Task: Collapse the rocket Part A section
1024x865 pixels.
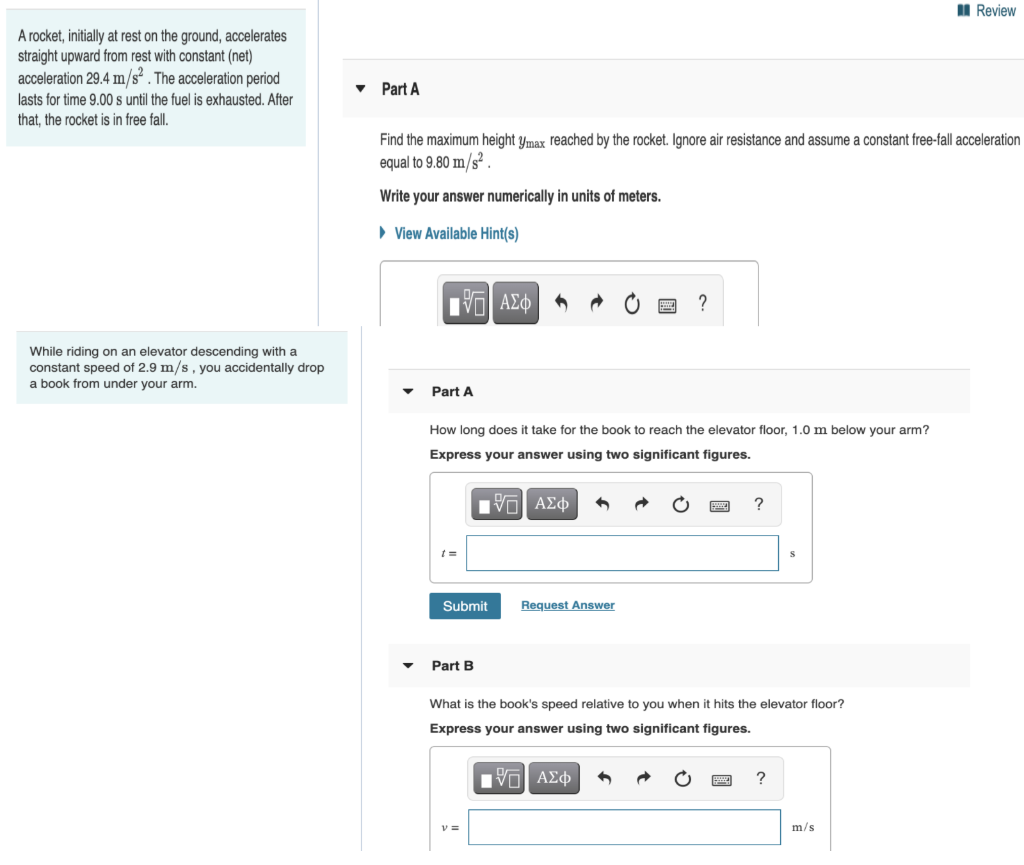Action: tap(360, 88)
